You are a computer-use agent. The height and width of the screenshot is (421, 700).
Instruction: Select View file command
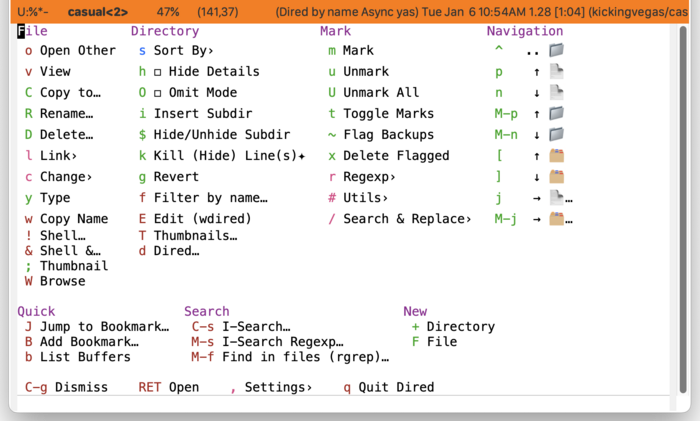tap(55, 71)
